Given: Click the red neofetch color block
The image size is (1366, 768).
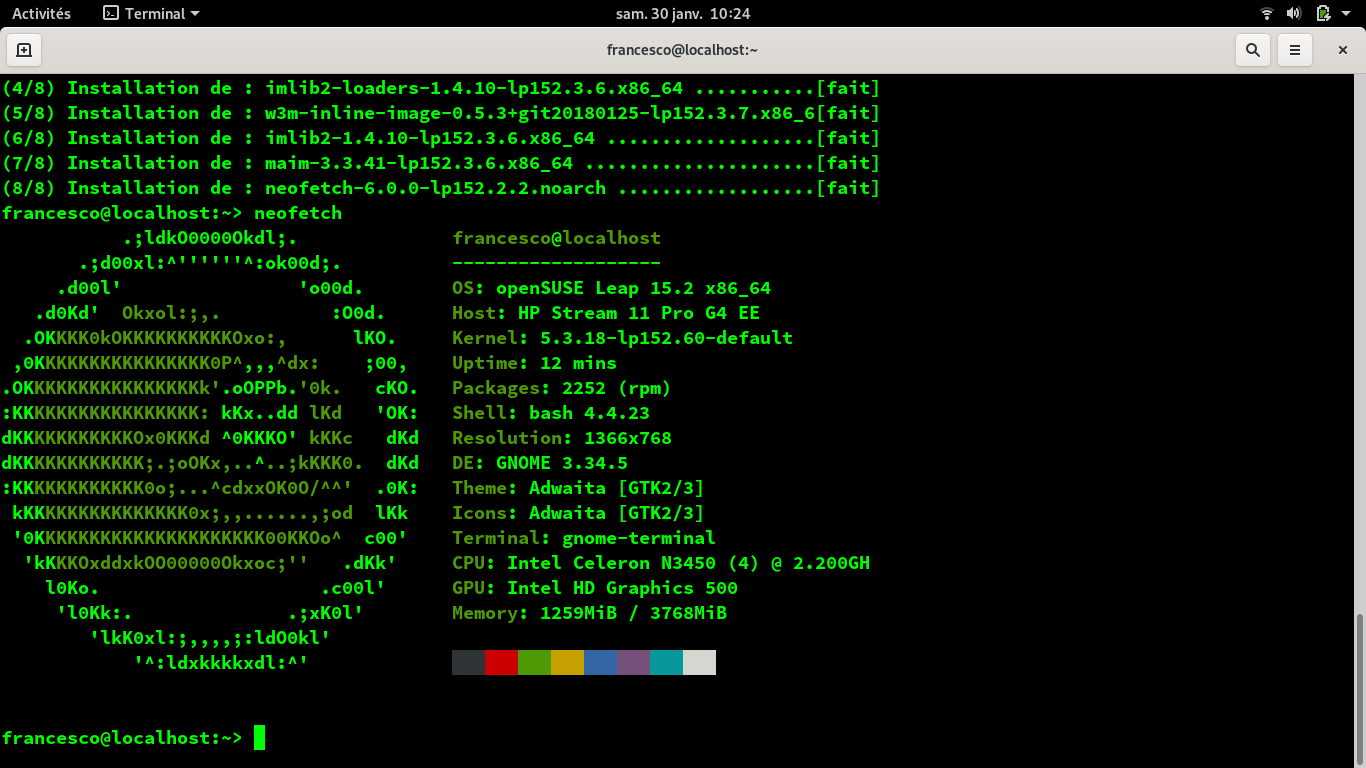Looking at the screenshot, I should [x=501, y=662].
